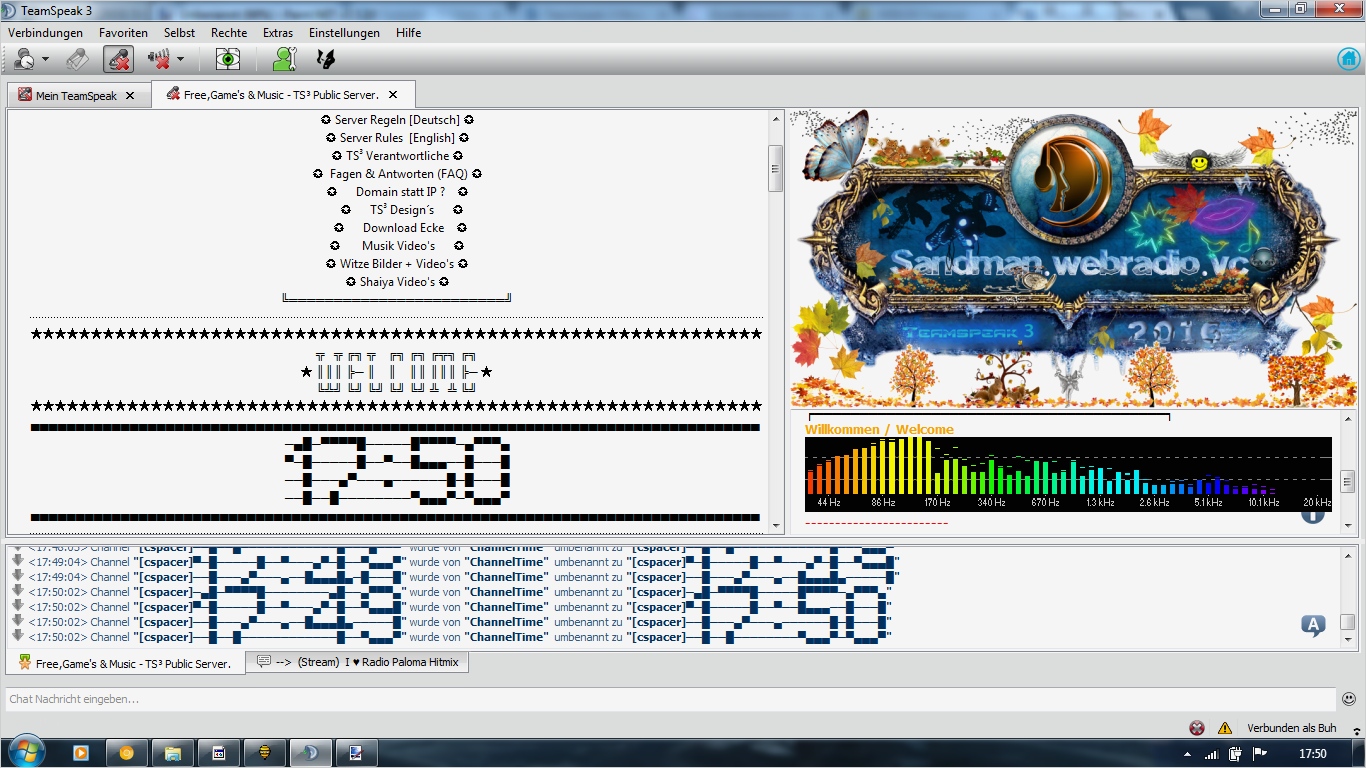Open the Verbindungen menu
This screenshot has height=768, width=1366.
(x=45, y=33)
